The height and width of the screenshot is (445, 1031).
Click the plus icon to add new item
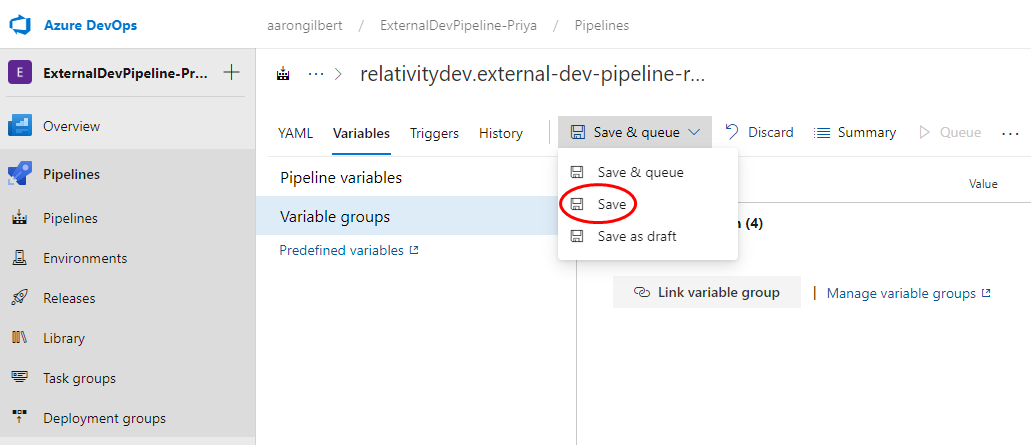tap(231, 72)
